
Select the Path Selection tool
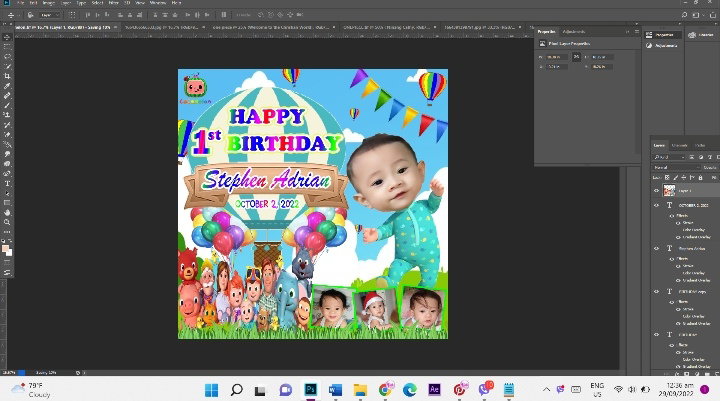(x=7, y=193)
